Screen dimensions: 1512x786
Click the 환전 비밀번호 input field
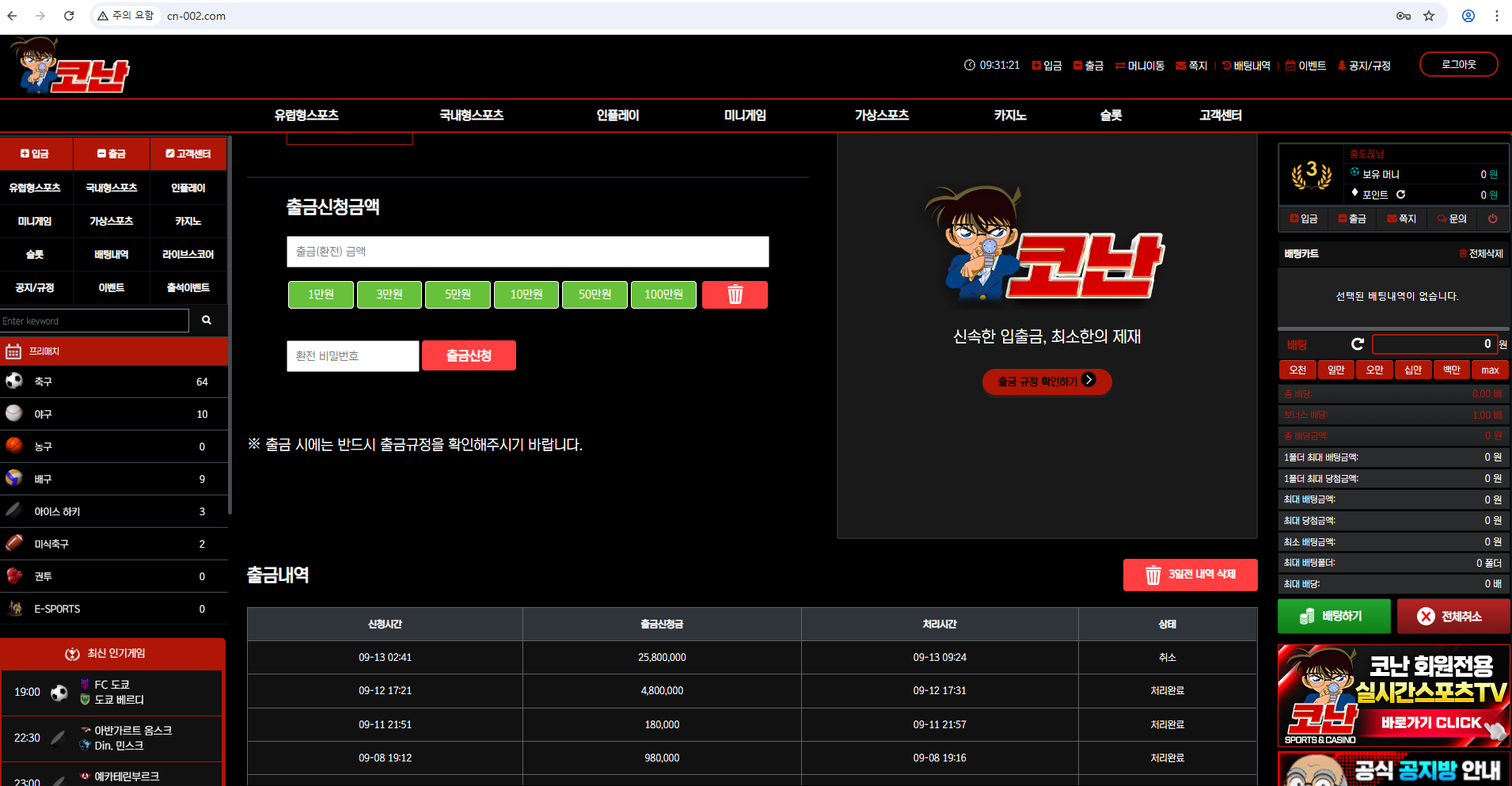pyautogui.click(x=352, y=356)
